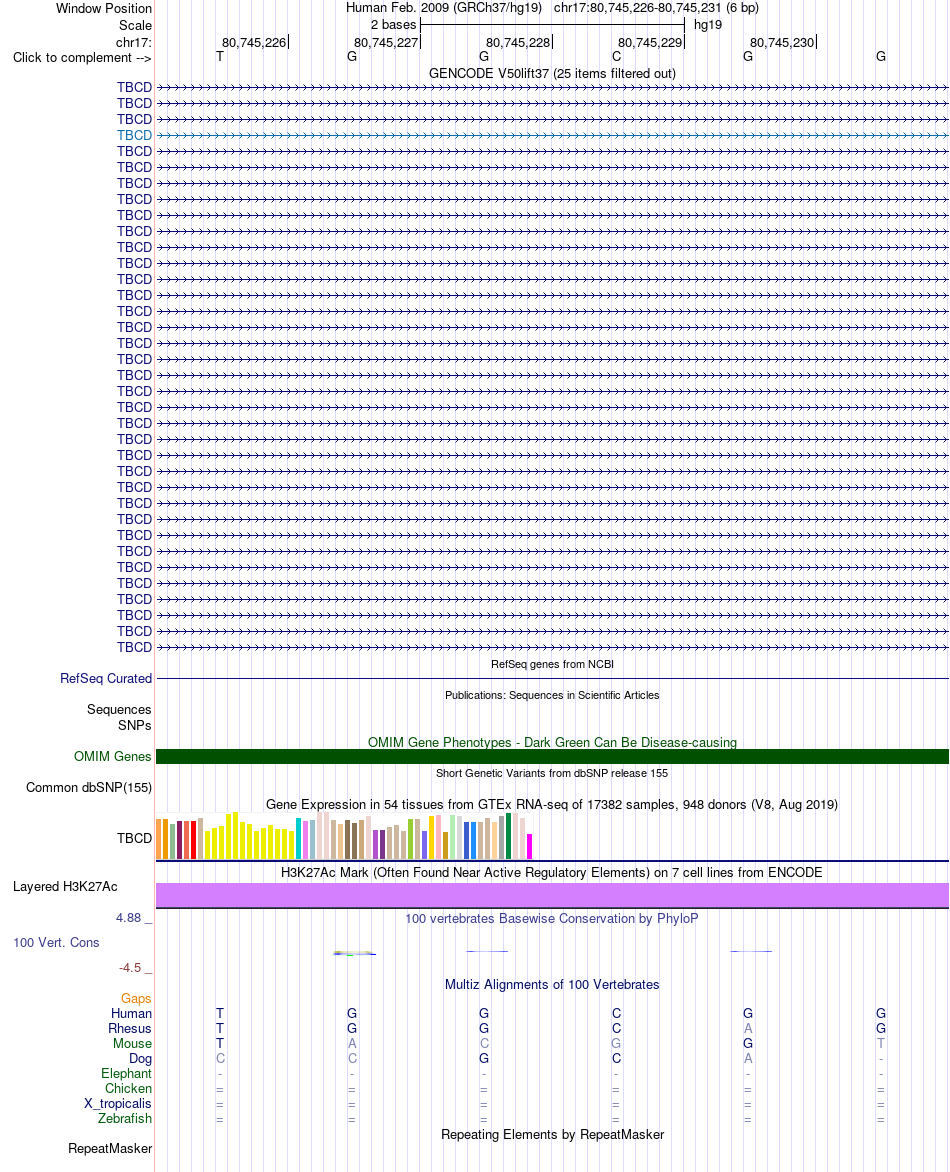Click the dark green OMIM gene bar

coord(552,756)
